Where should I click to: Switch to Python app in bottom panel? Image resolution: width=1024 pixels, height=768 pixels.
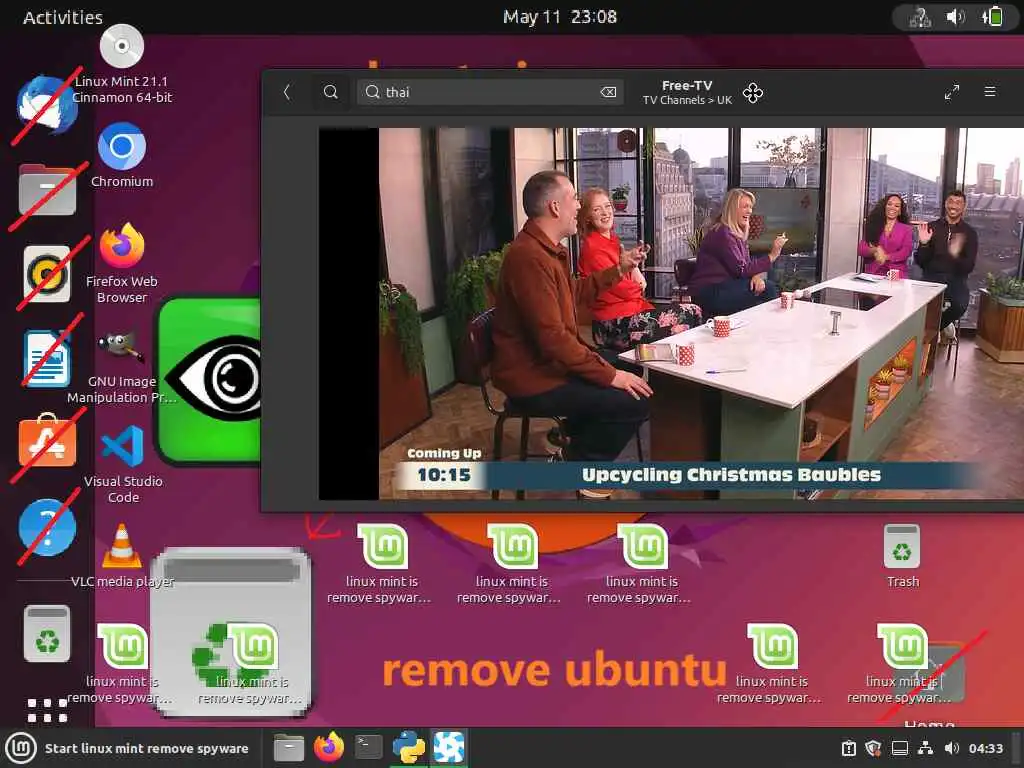pos(409,747)
